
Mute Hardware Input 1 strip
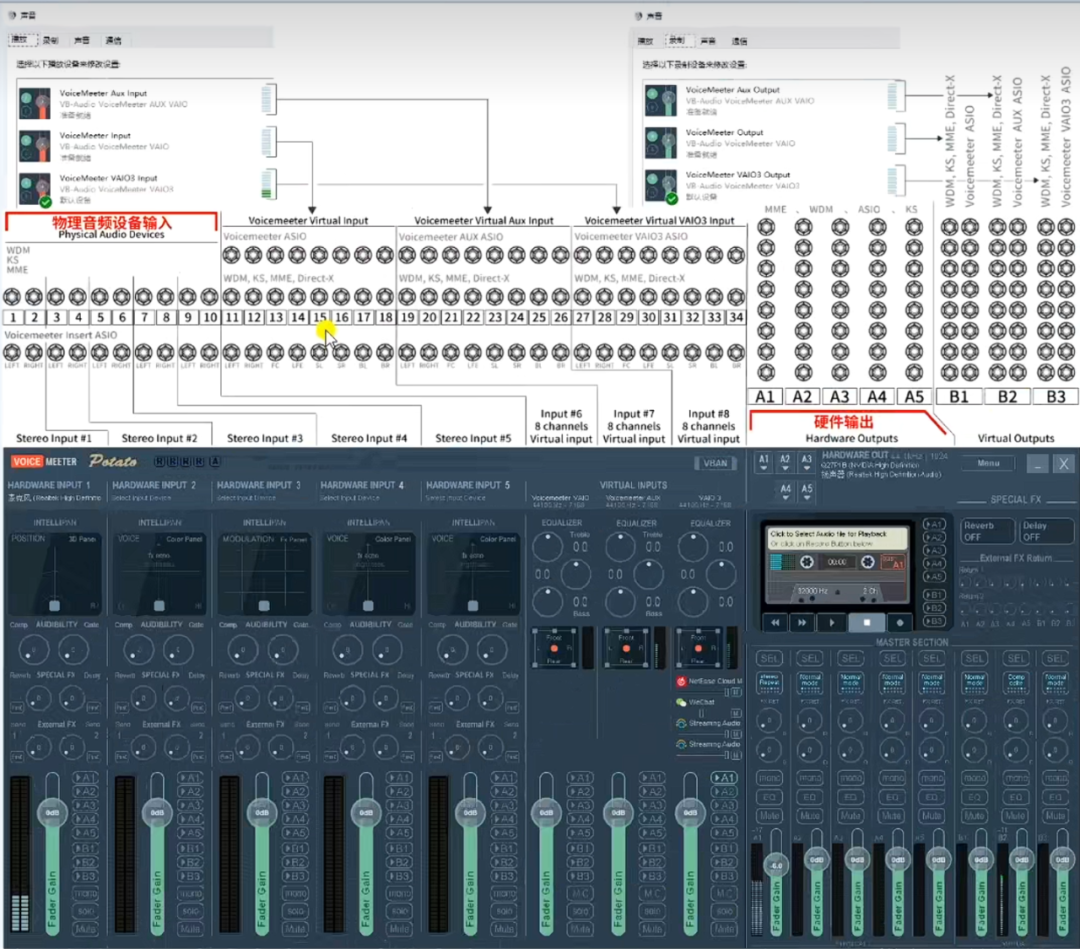point(86,928)
